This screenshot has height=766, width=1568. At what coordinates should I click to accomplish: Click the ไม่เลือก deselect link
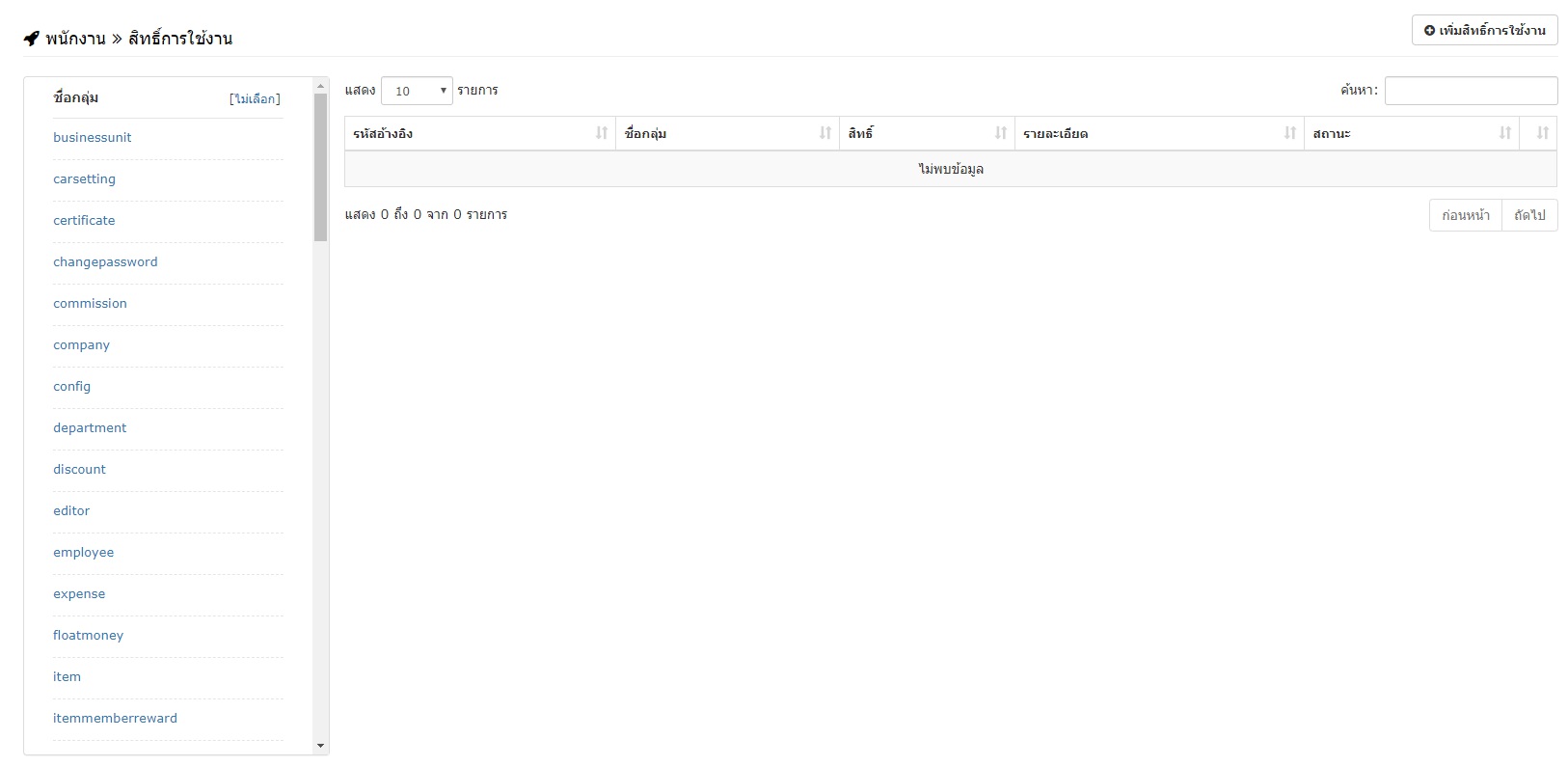(256, 98)
